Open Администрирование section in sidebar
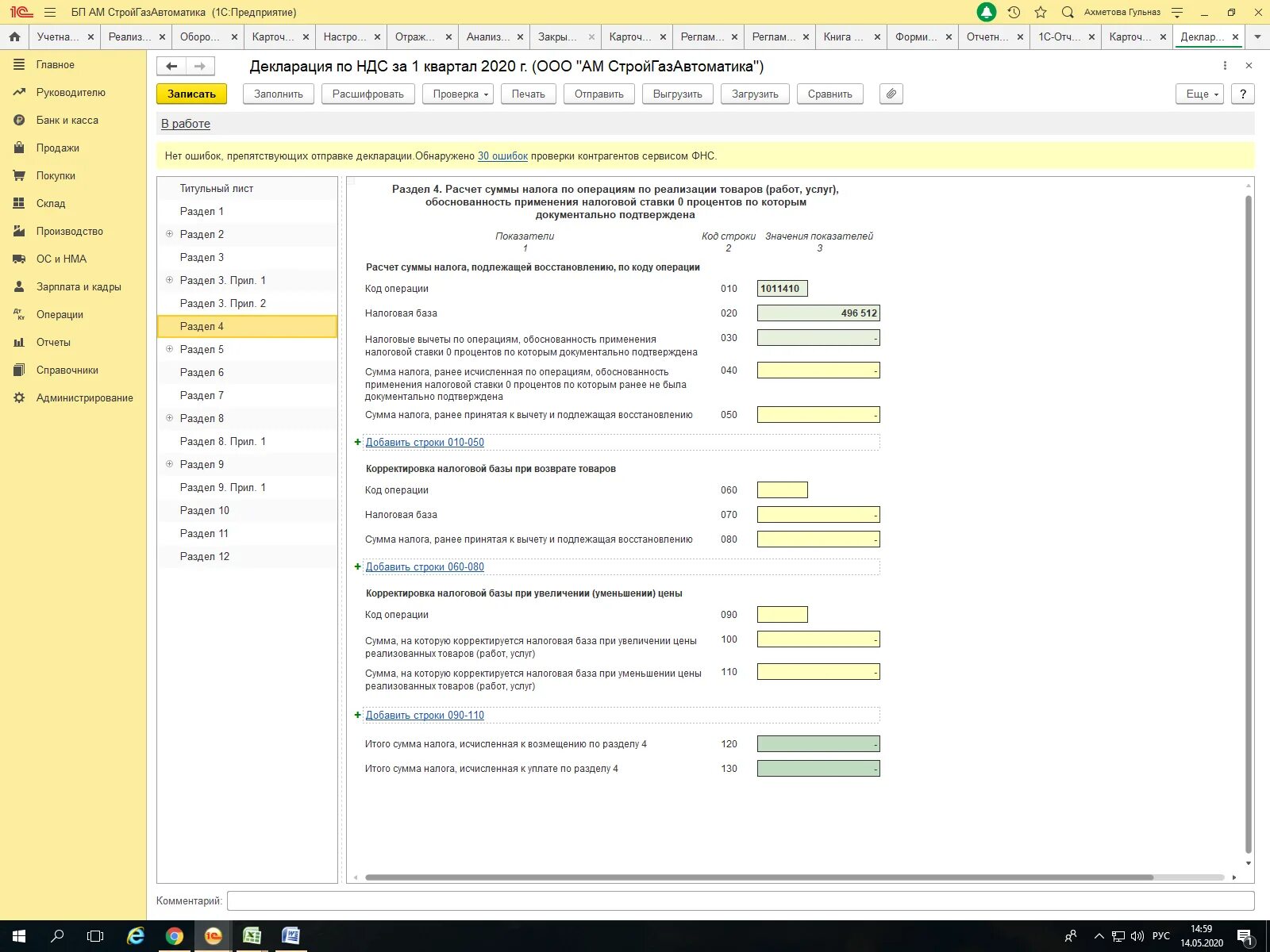1270x952 pixels. [x=84, y=397]
